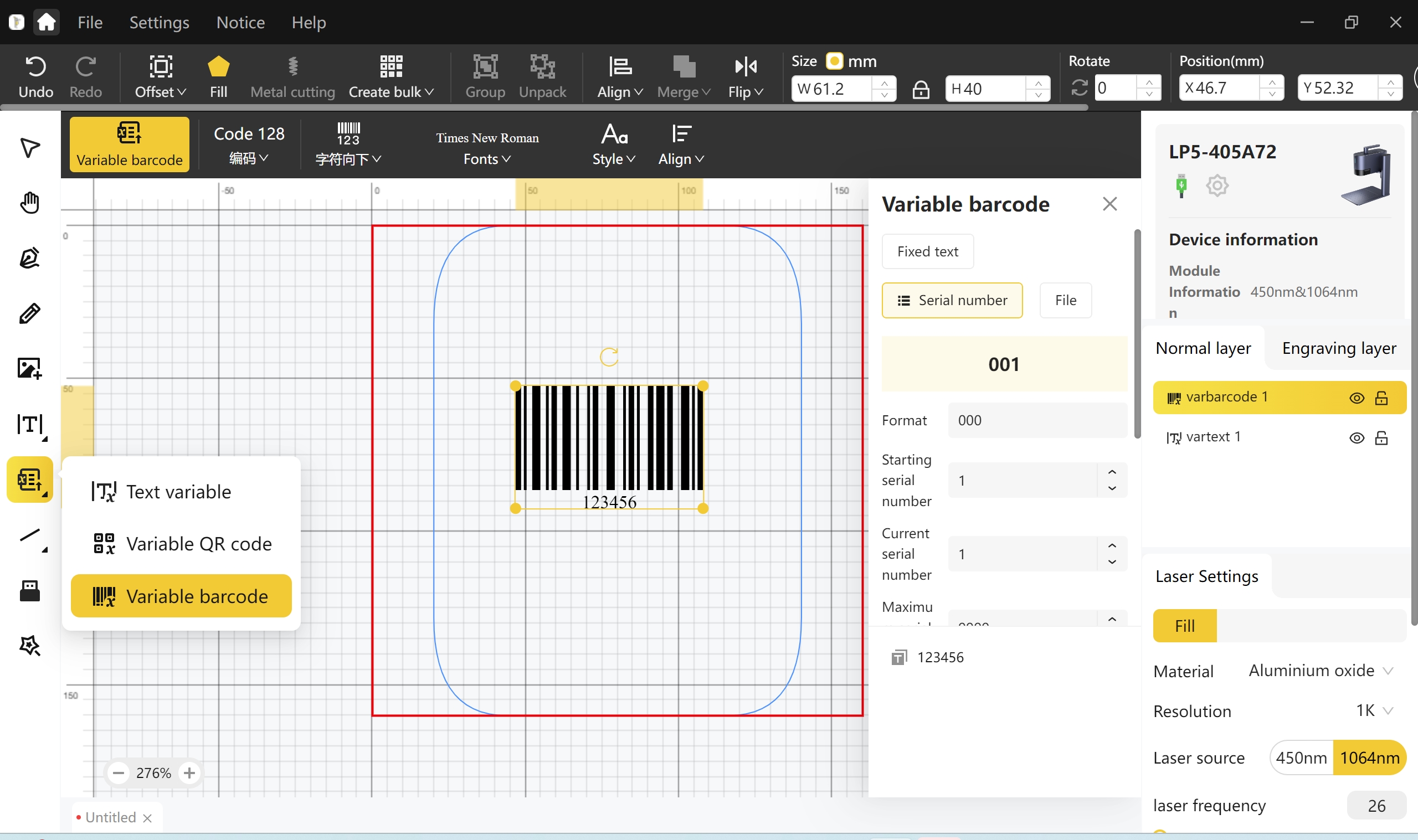Click the variable data tool in sidebar
This screenshot has height=840, width=1418.
pyautogui.click(x=29, y=480)
